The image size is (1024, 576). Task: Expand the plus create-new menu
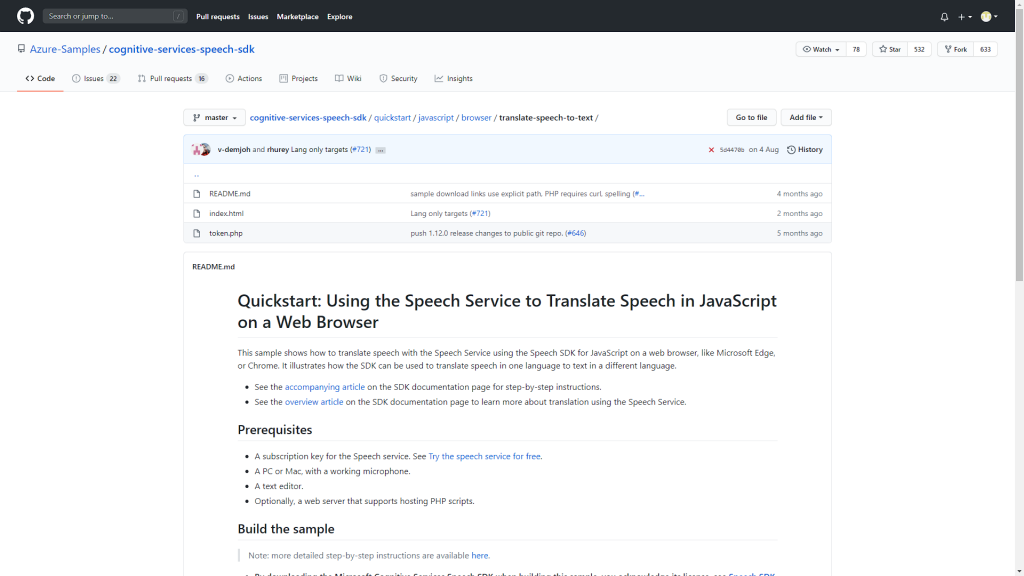[x=965, y=17]
